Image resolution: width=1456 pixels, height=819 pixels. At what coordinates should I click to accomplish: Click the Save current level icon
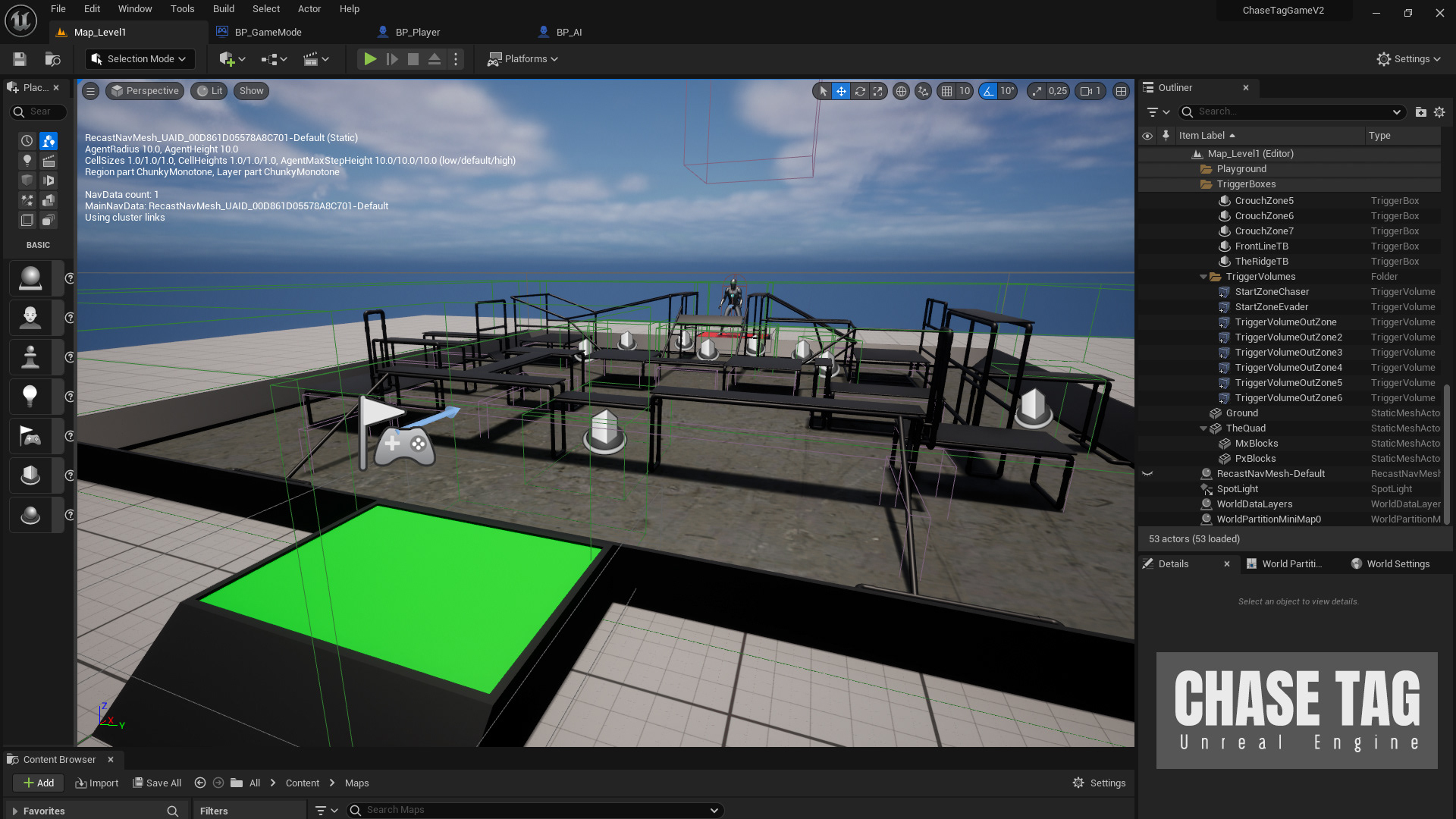point(20,59)
